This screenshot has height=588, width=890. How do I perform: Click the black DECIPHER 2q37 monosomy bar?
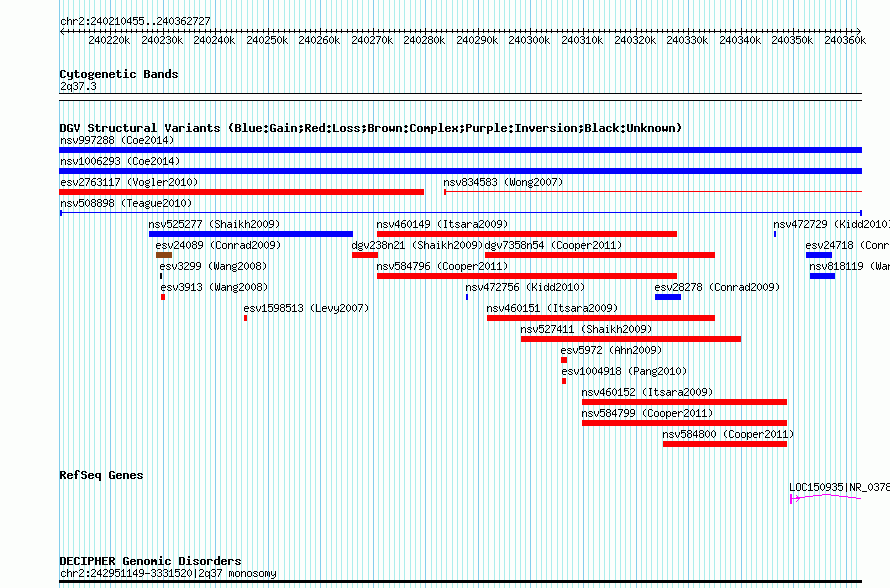pos(460,582)
